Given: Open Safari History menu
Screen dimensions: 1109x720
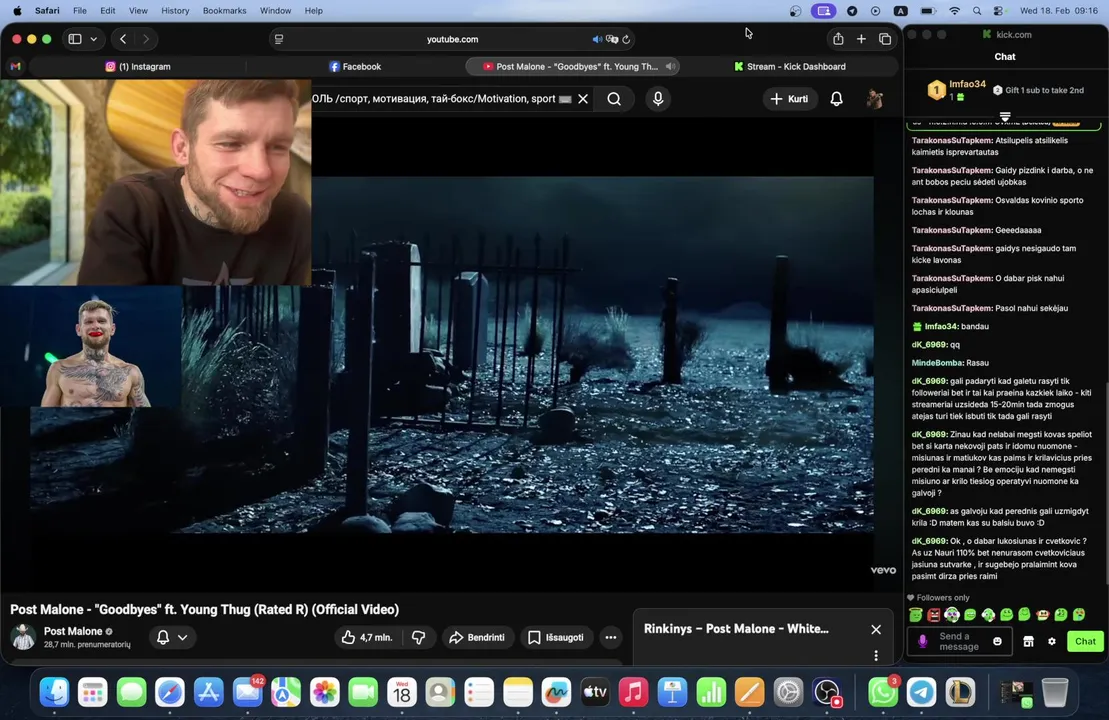Looking at the screenshot, I should 175,11.
